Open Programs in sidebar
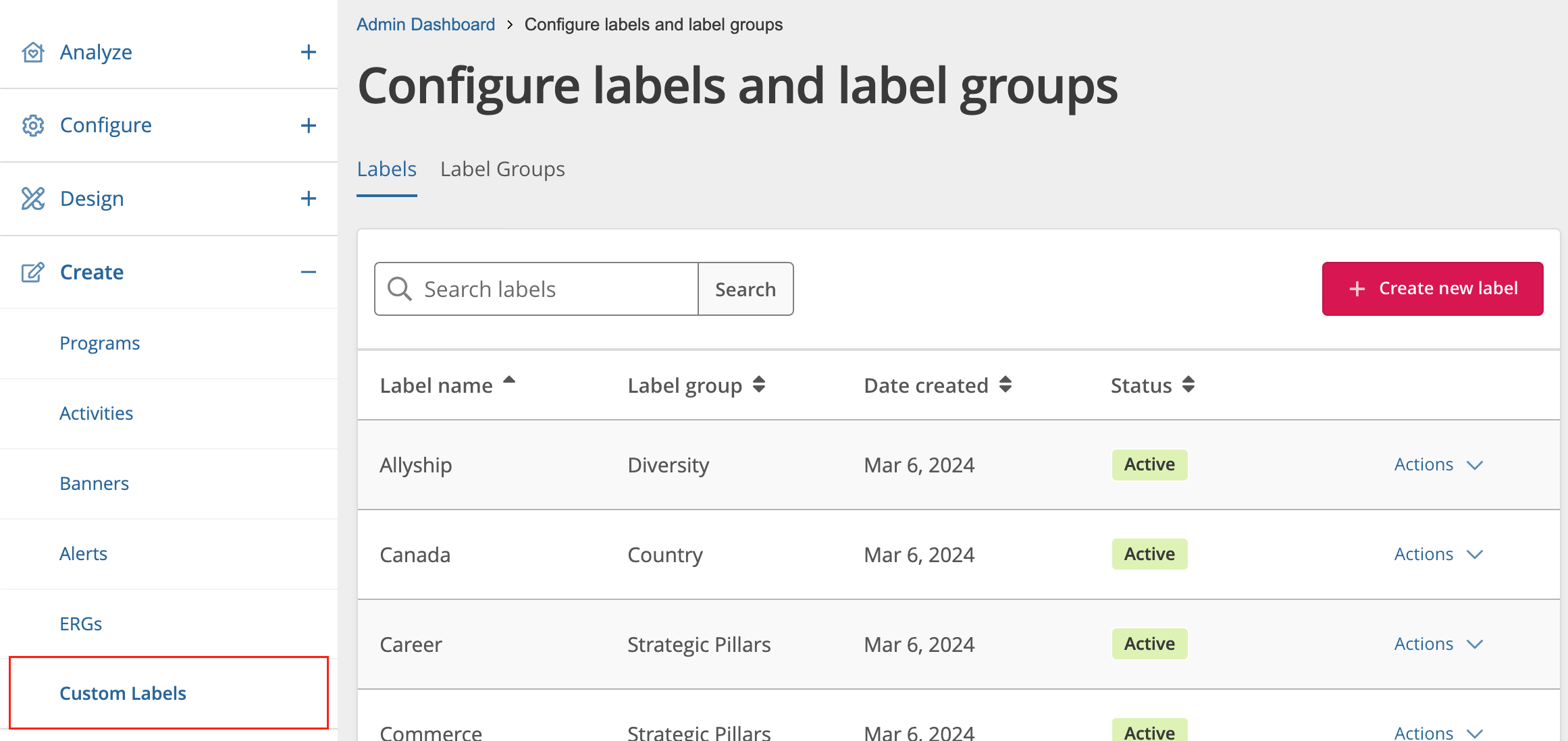1568x741 pixels. point(100,344)
